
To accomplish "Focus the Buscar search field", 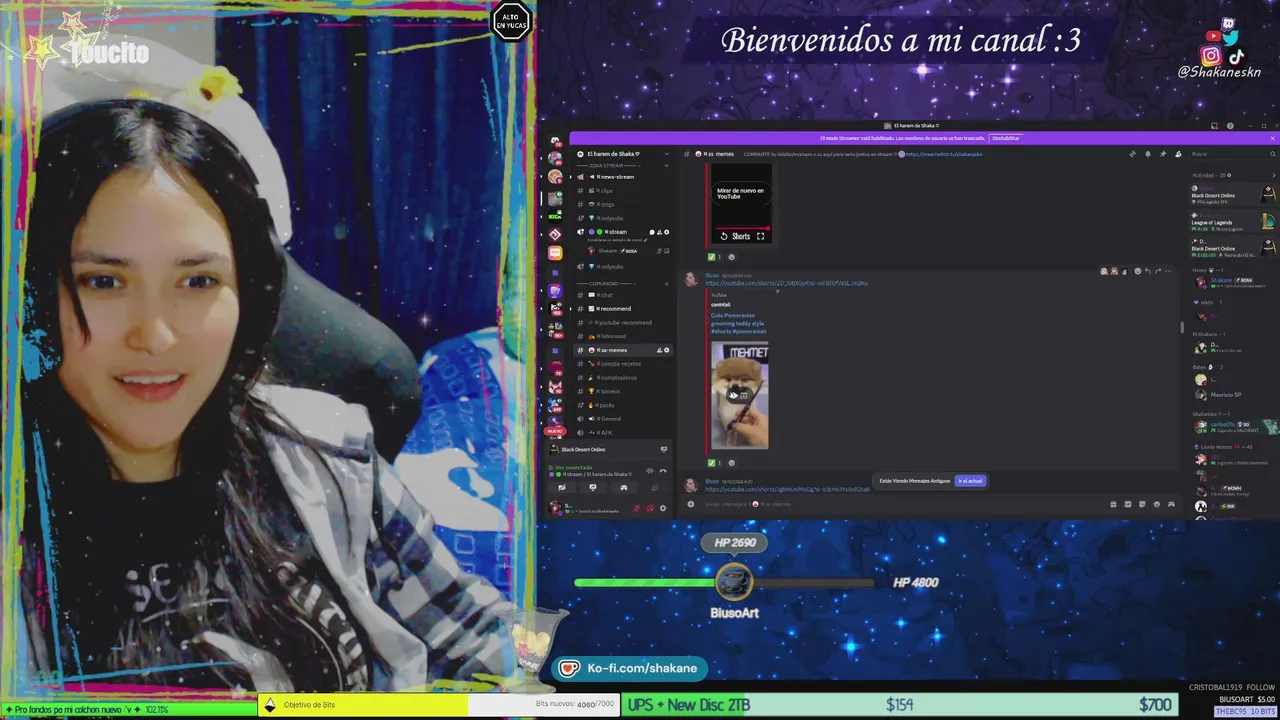I will (x=1230, y=154).
